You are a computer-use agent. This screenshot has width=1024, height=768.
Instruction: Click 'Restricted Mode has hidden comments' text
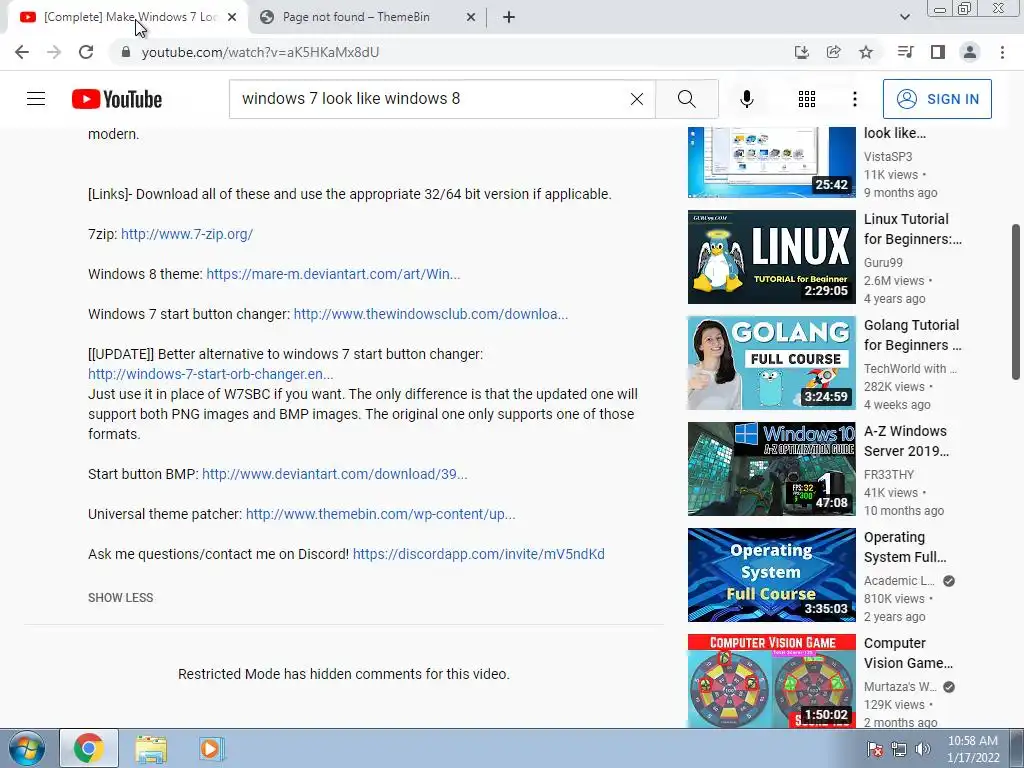pos(344,674)
